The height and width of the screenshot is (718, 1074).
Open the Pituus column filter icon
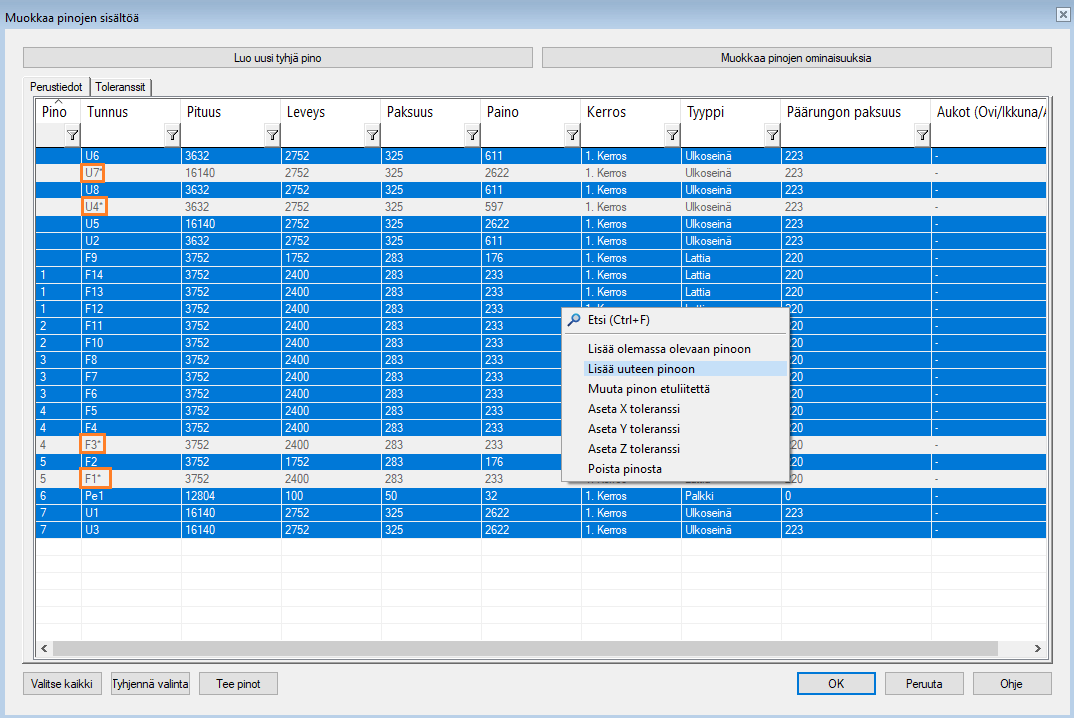[272, 135]
